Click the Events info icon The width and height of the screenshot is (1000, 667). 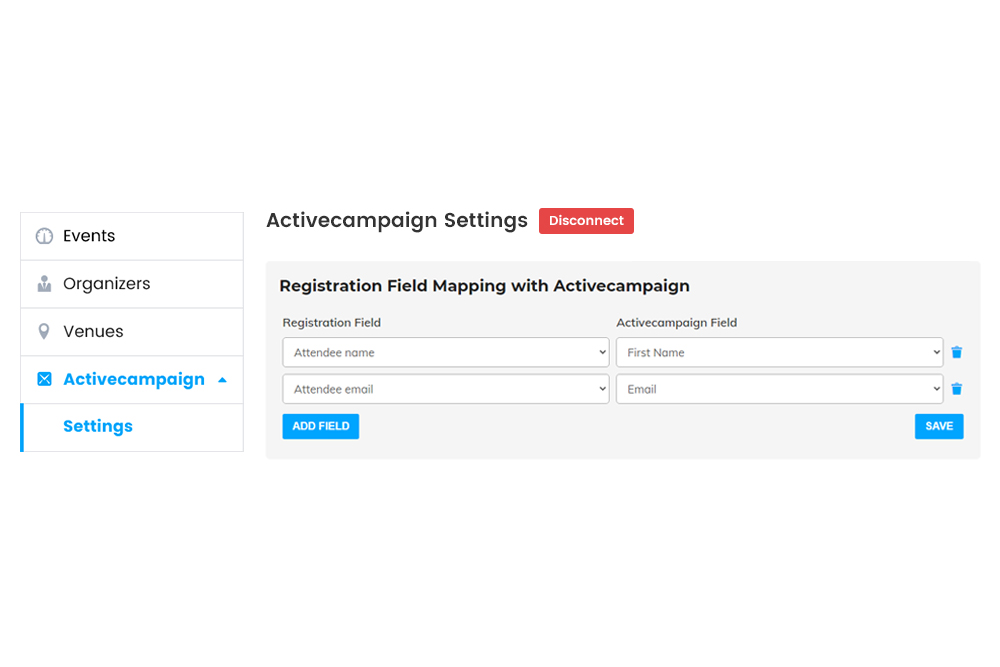point(44,235)
